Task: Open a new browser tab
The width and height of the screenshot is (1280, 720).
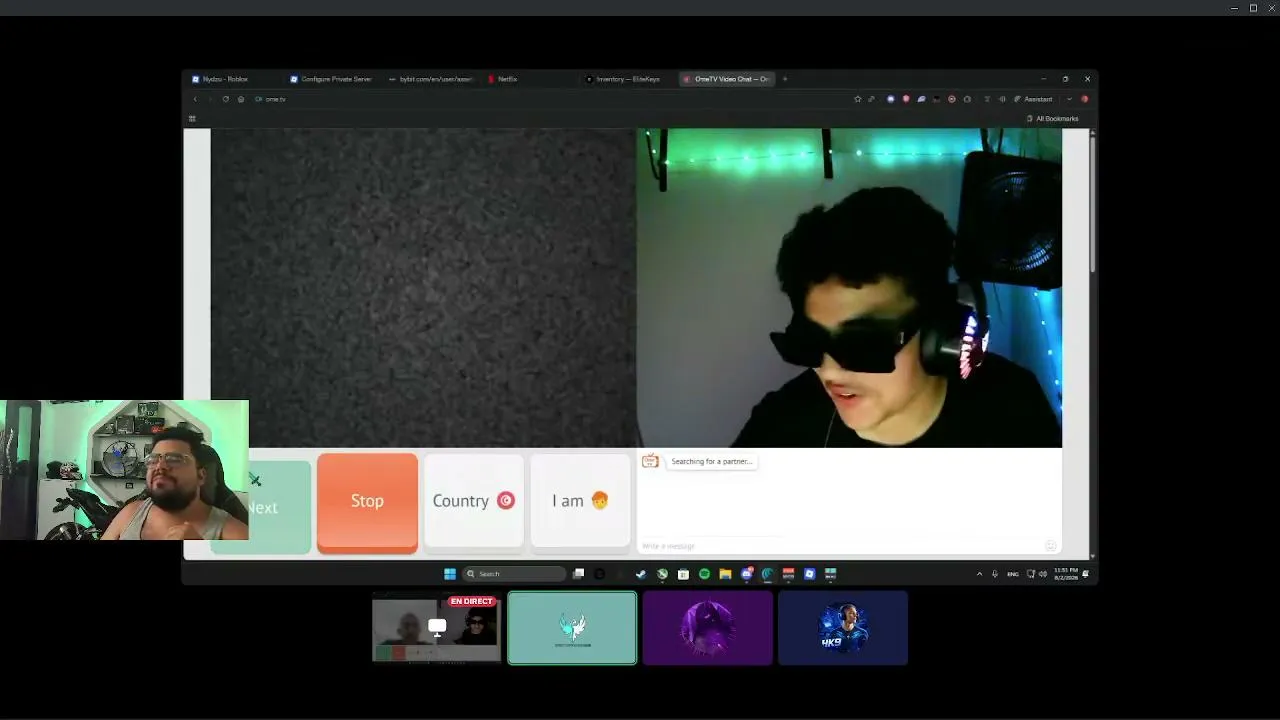Action: click(785, 79)
